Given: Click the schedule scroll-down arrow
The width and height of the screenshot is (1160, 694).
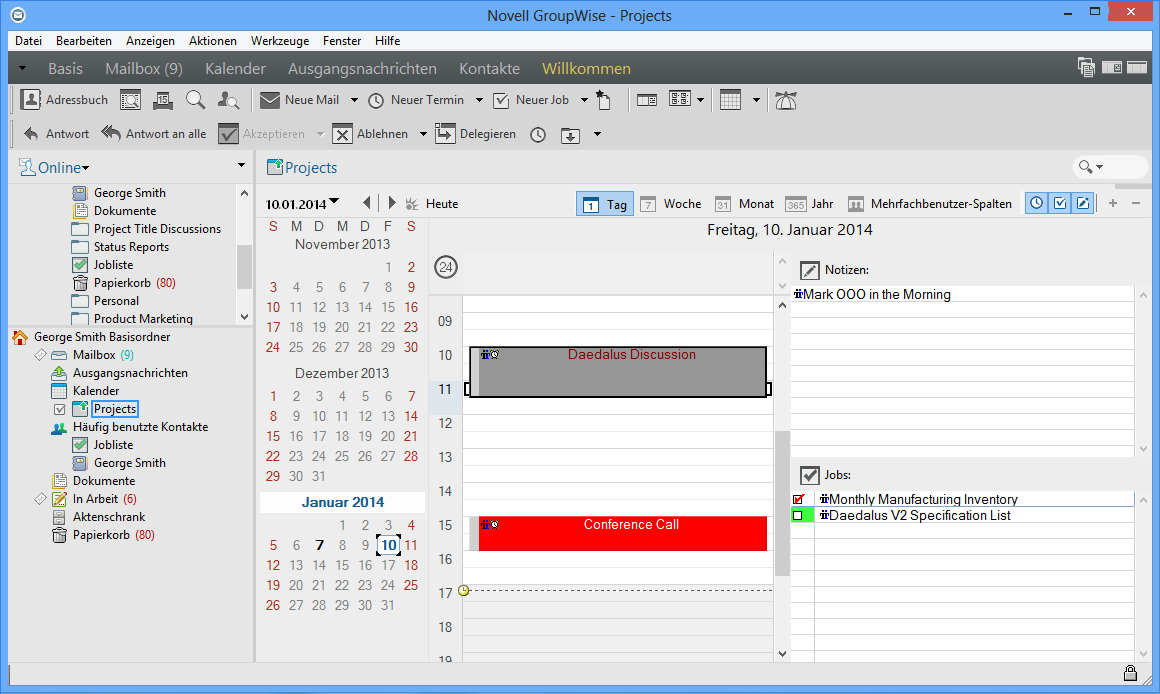Looking at the screenshot, I should click(x=782, y=654).
